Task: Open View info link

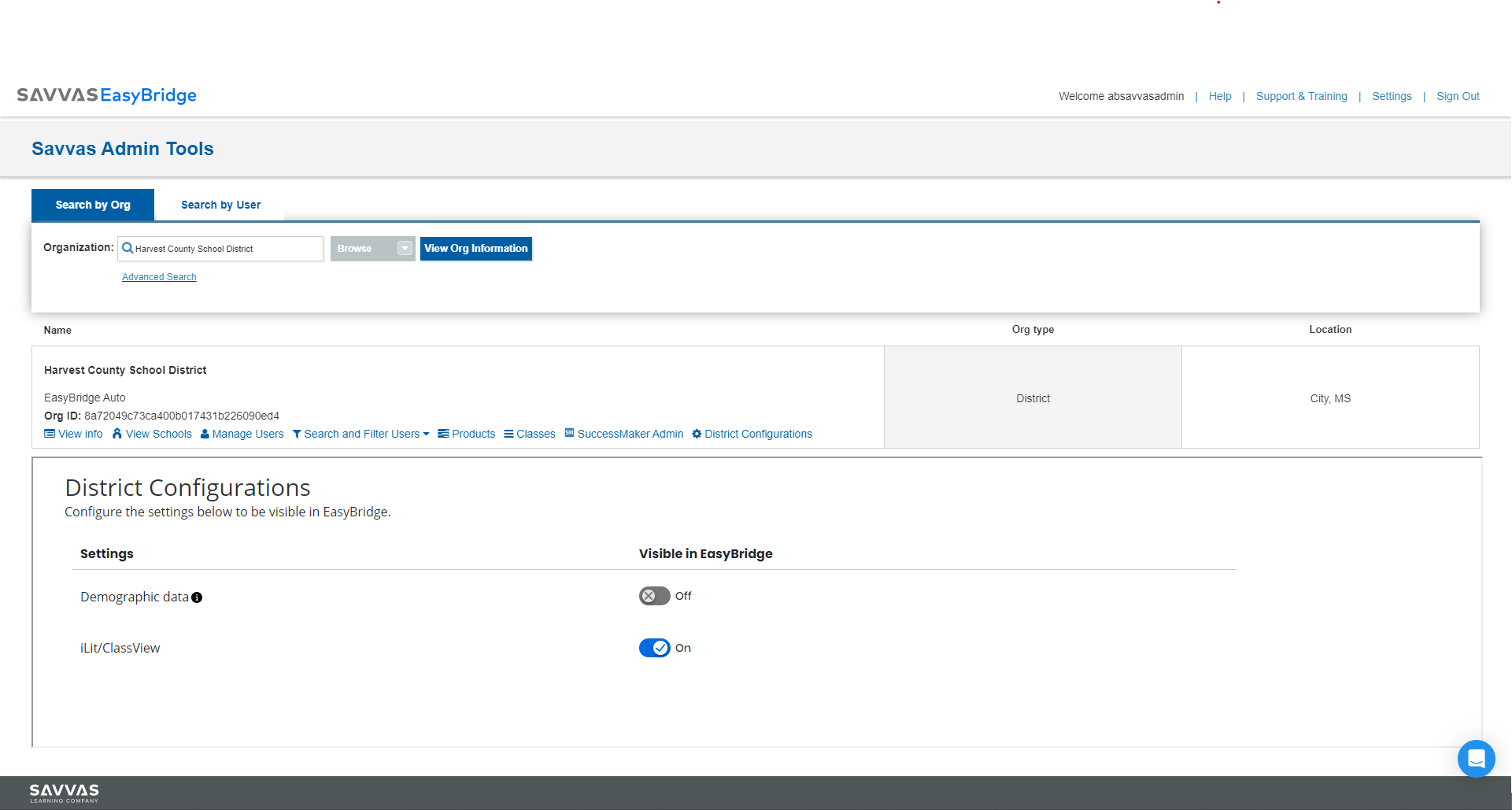Action: pyautogui.click(x=80, y=434)
